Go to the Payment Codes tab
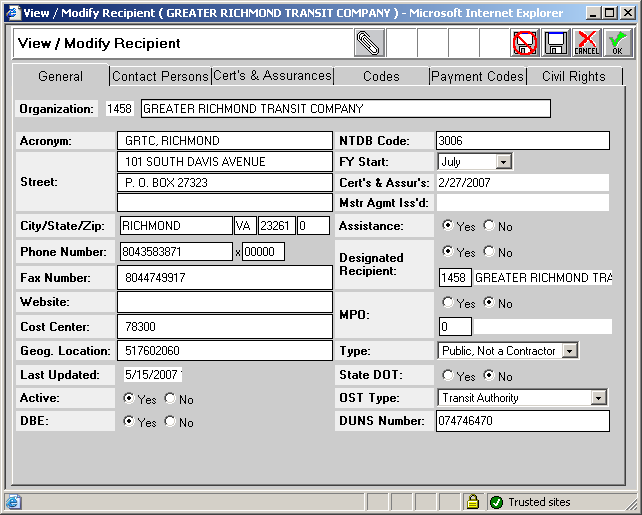Screen dimensions: 642x515 coord(477,76)
